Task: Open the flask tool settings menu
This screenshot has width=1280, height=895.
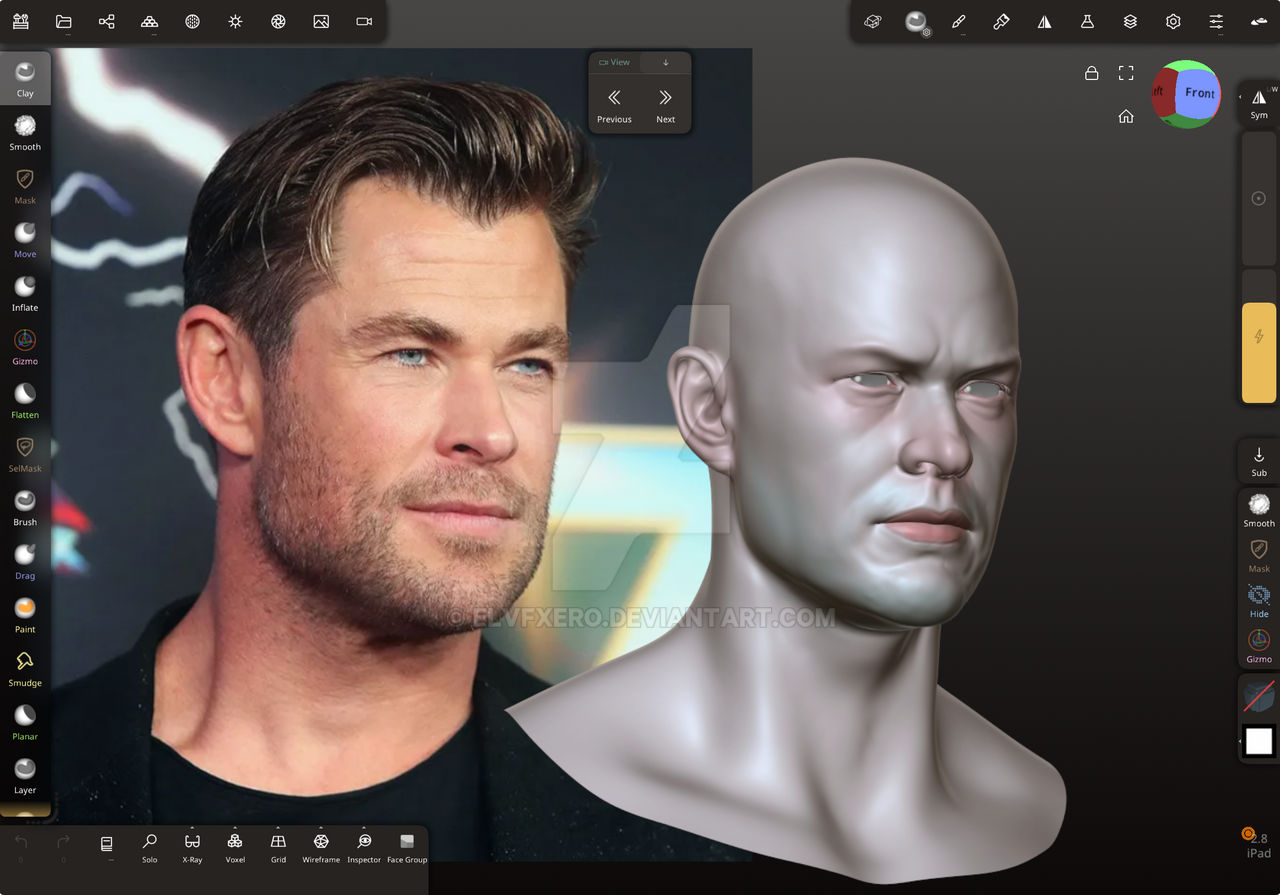Action: tap(1087, 21)
